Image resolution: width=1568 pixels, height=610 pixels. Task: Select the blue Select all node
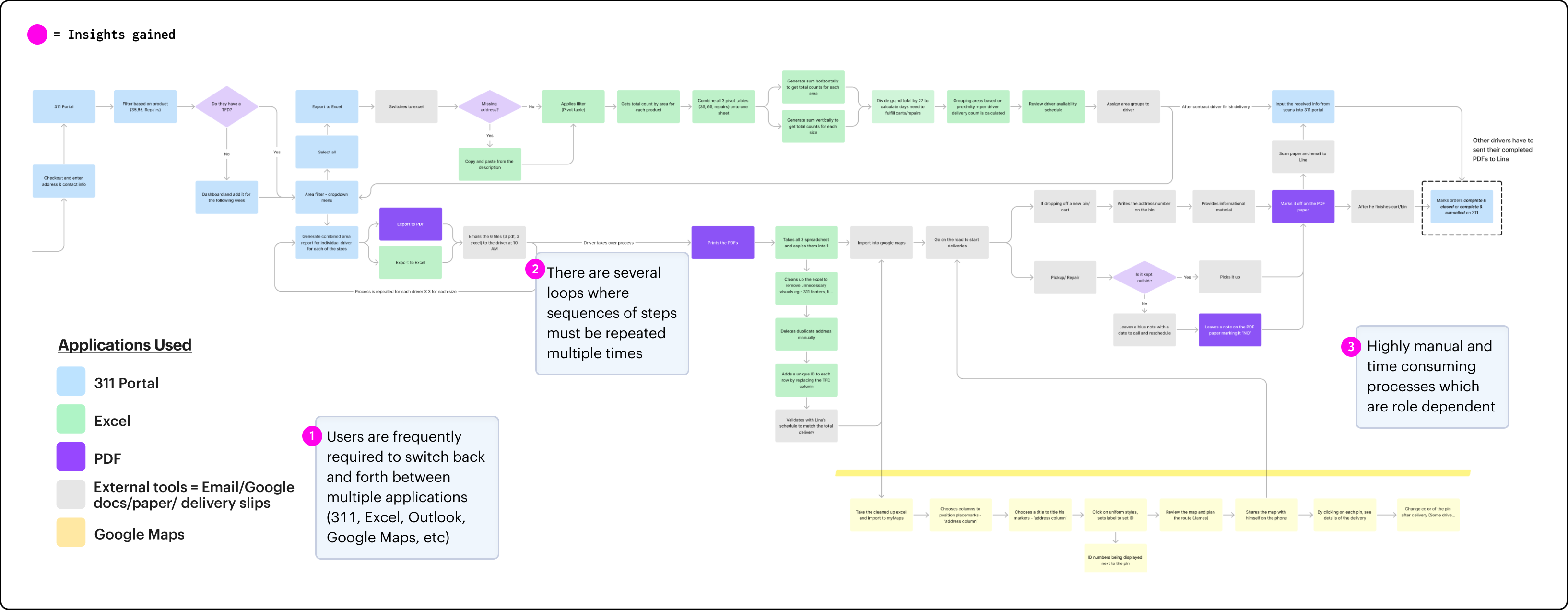coord(327,152)
